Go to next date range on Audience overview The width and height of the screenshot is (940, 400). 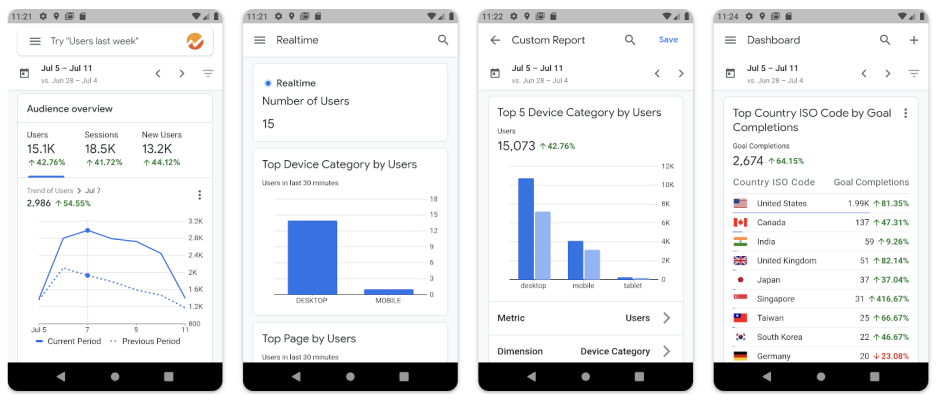point(182,74)
